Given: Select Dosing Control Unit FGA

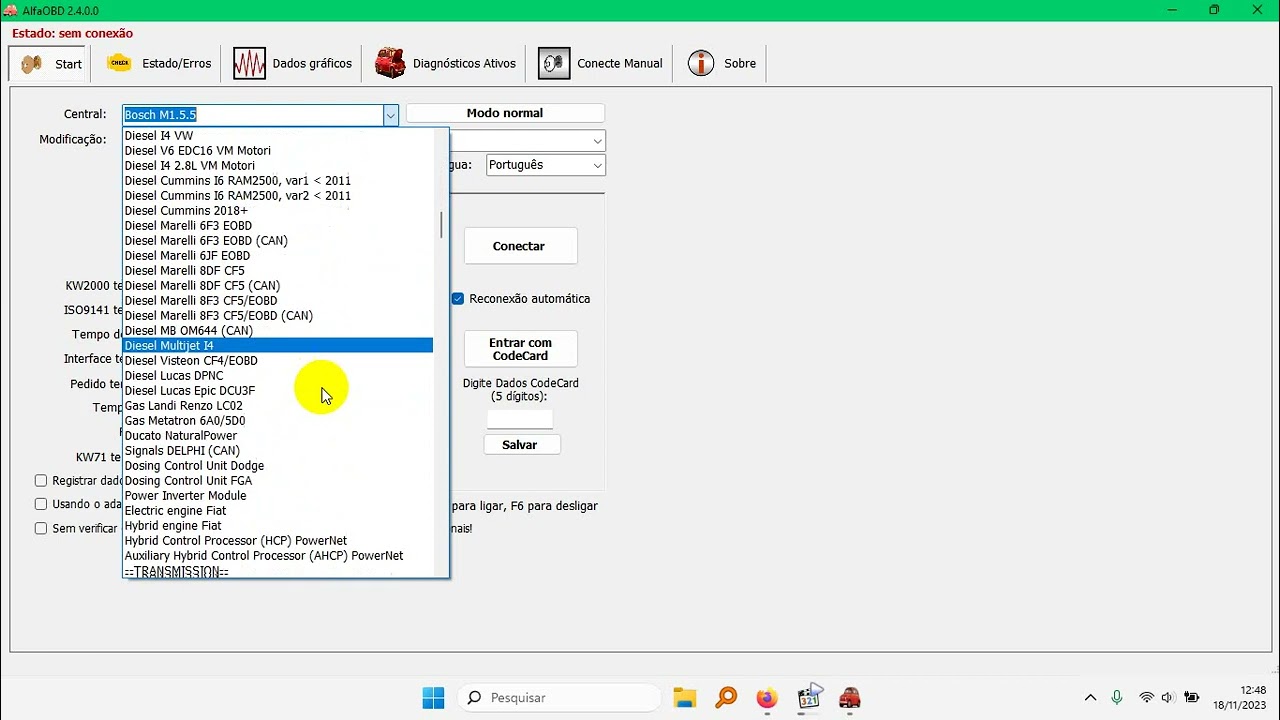Looking at the screenshot, I should pyautogui.click(x=278, y=481).
